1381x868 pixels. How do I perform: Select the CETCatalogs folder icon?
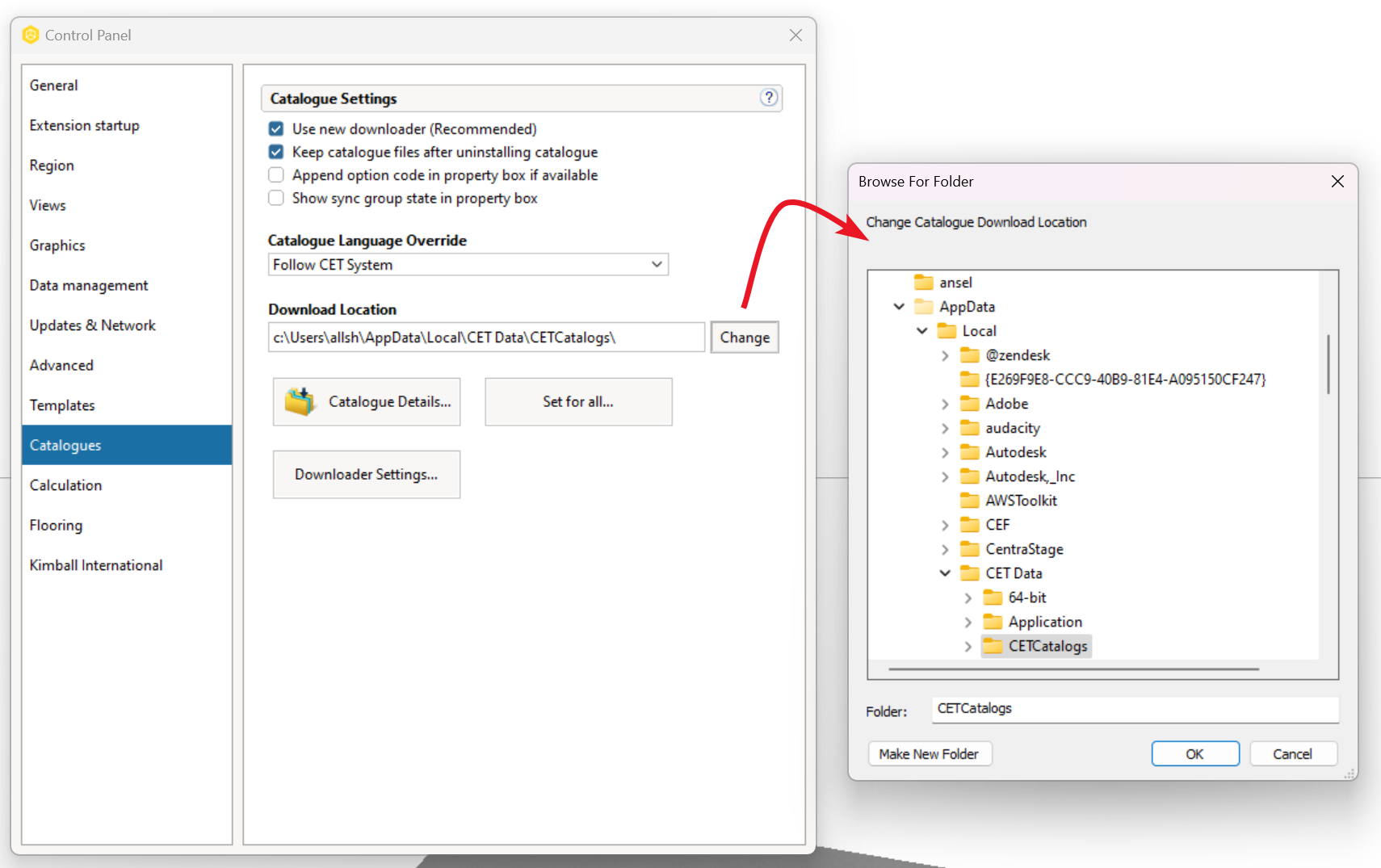[x=993, y=646]
